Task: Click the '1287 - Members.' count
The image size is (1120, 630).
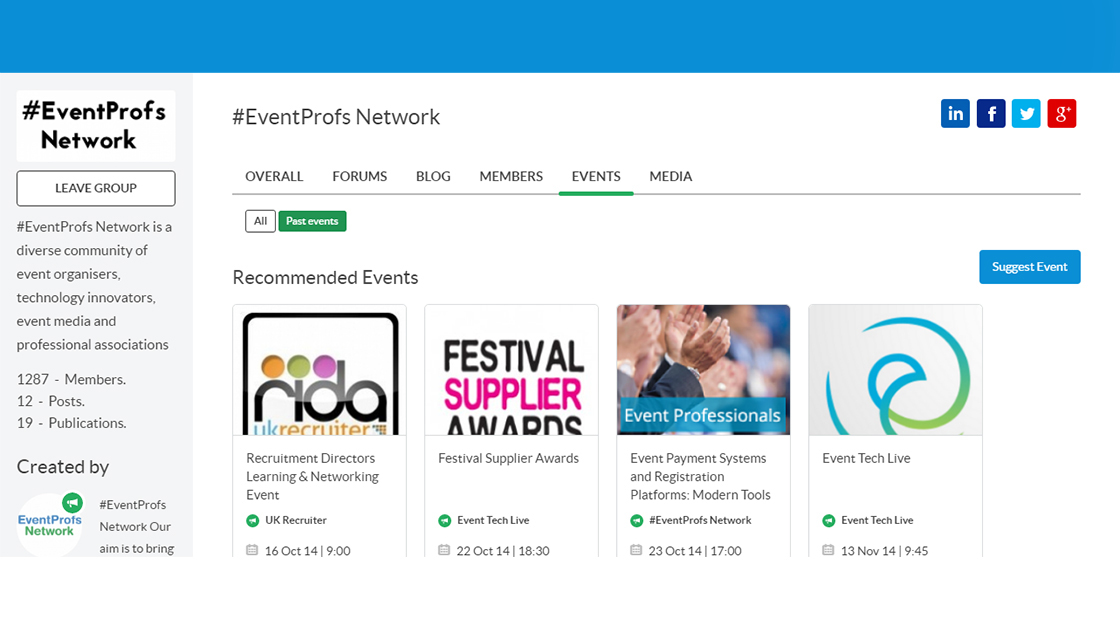Action: pos(71,379)
